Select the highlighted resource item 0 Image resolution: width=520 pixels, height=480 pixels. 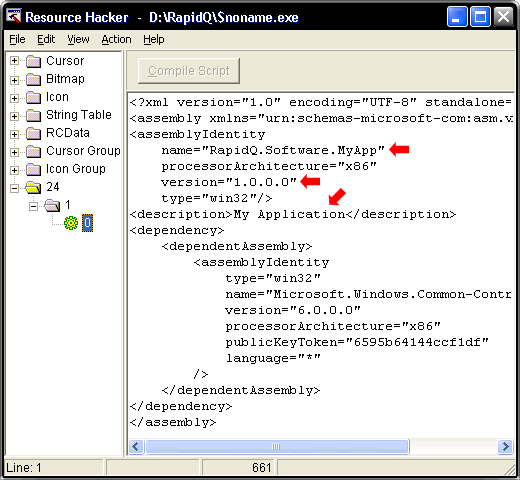(x=87, y=223)
